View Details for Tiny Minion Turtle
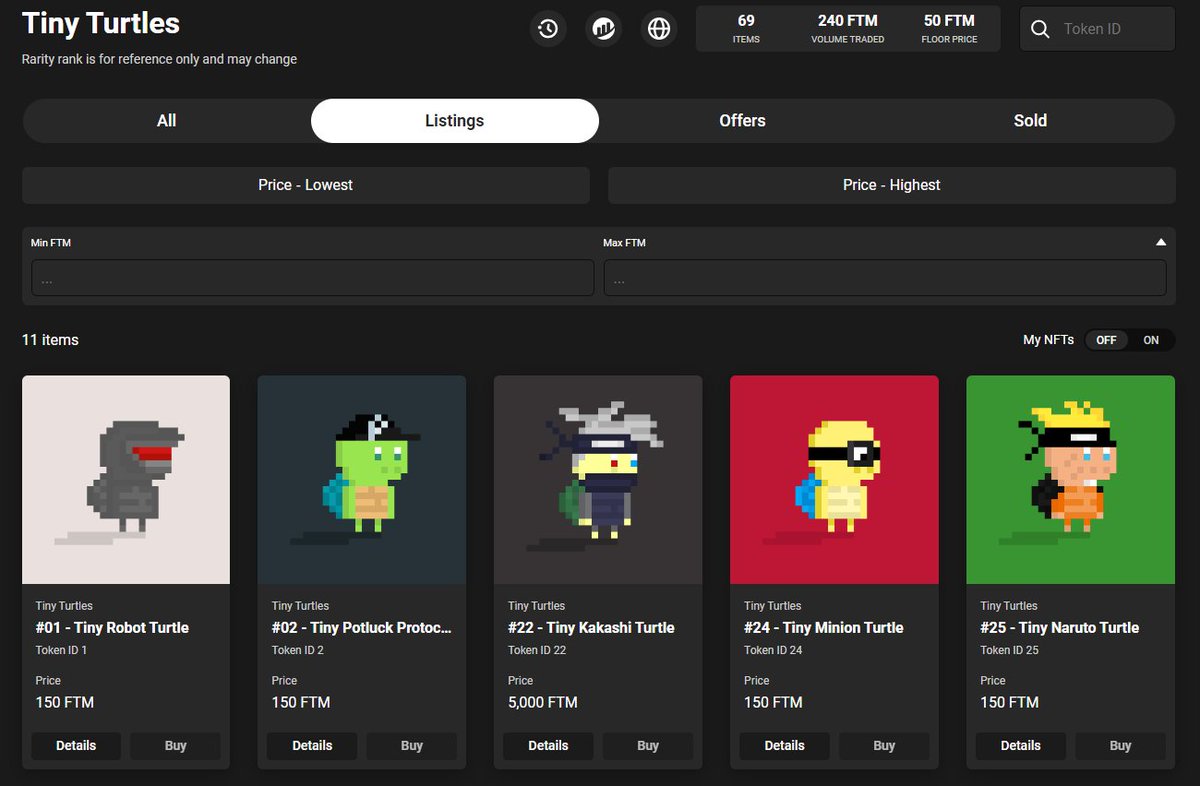 pyautogui.click(x=784, y=746)
